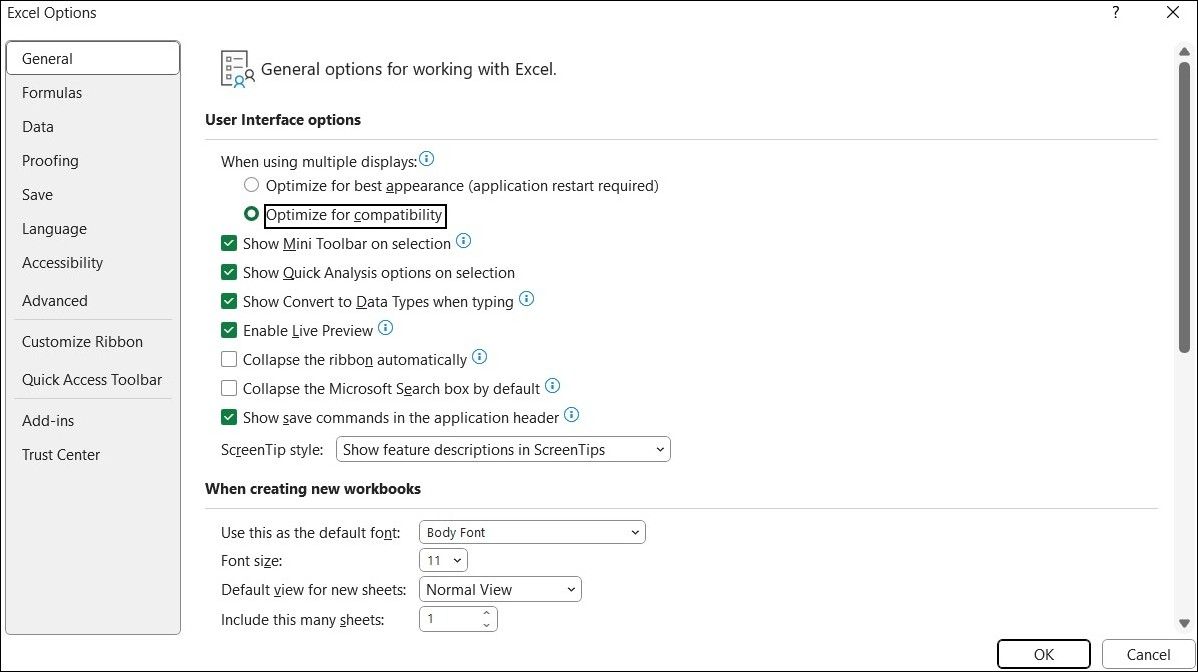This screenshot has height=672, width=1198.
Task: Enable Collapse the ribbon automatically
Action: (229, 359)
